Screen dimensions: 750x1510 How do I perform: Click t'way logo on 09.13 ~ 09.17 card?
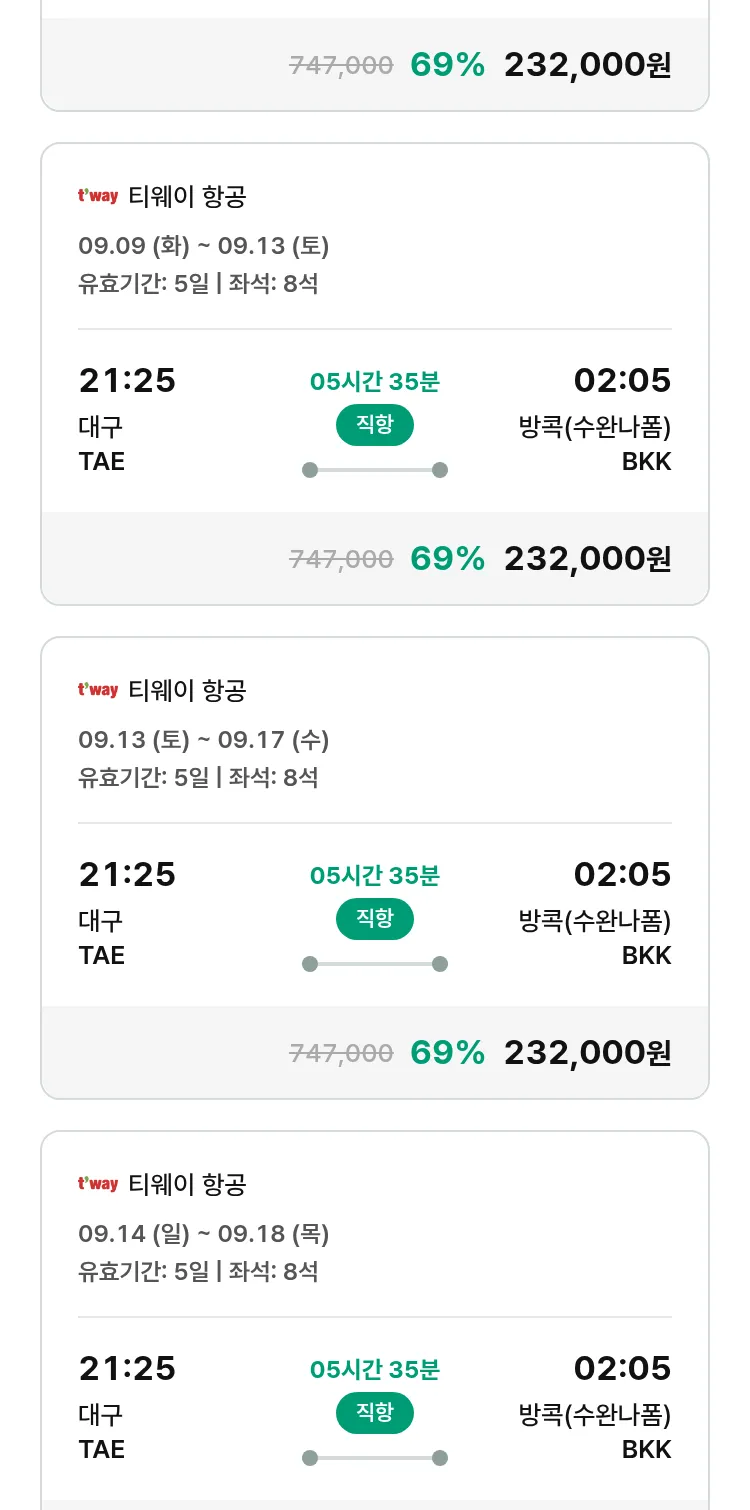98,690
